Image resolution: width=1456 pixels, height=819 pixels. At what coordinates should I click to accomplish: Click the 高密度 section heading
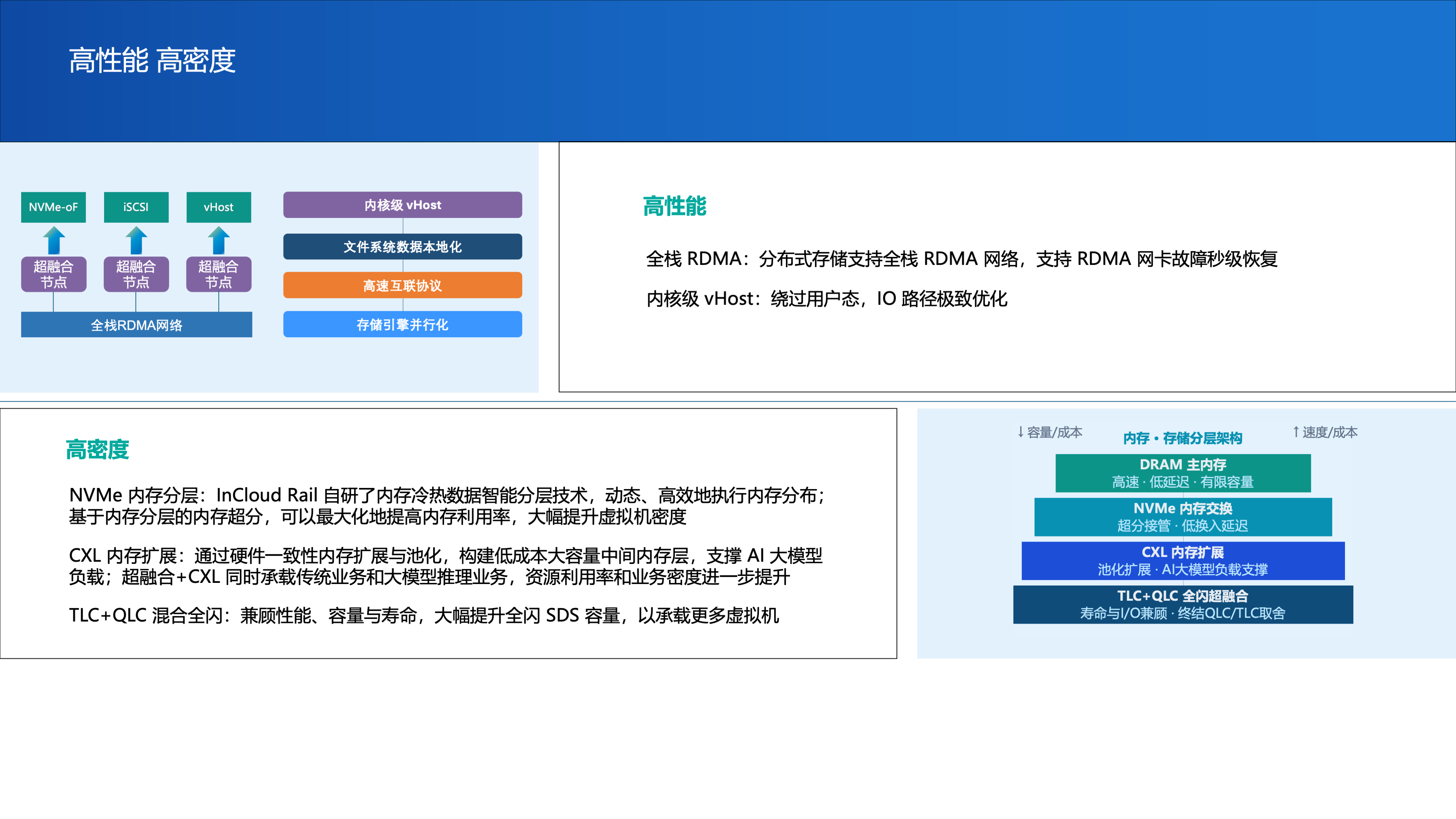coord(97,450)
